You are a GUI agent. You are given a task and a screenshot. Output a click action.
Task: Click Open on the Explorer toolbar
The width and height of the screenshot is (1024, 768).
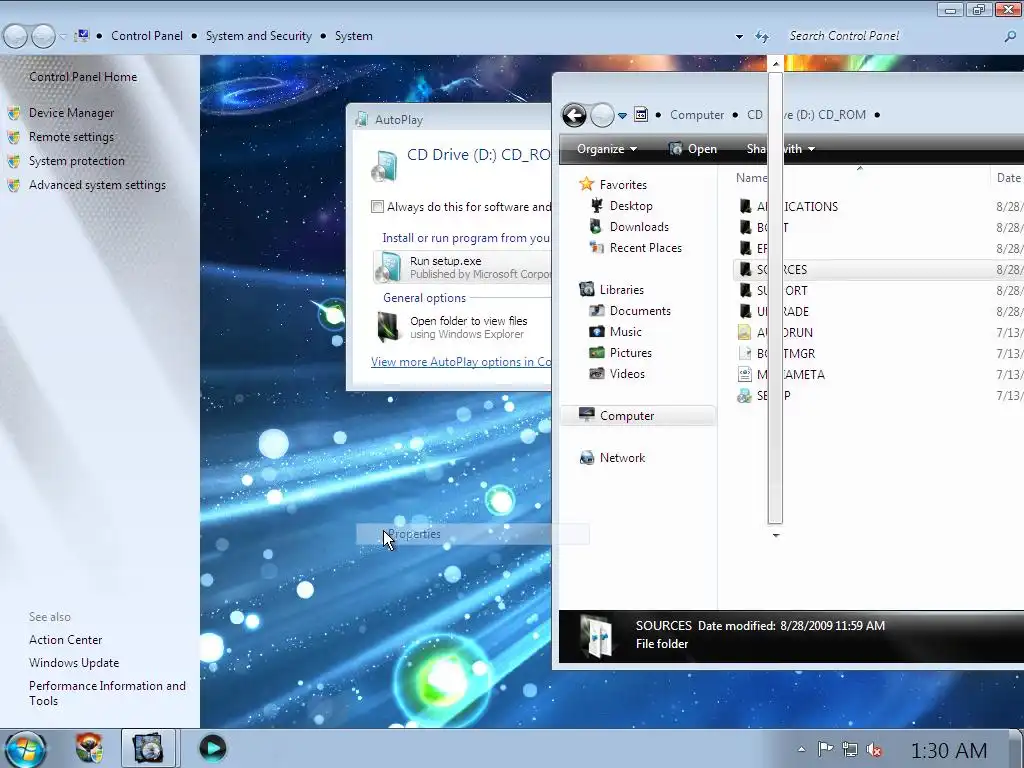pos(693,149)
